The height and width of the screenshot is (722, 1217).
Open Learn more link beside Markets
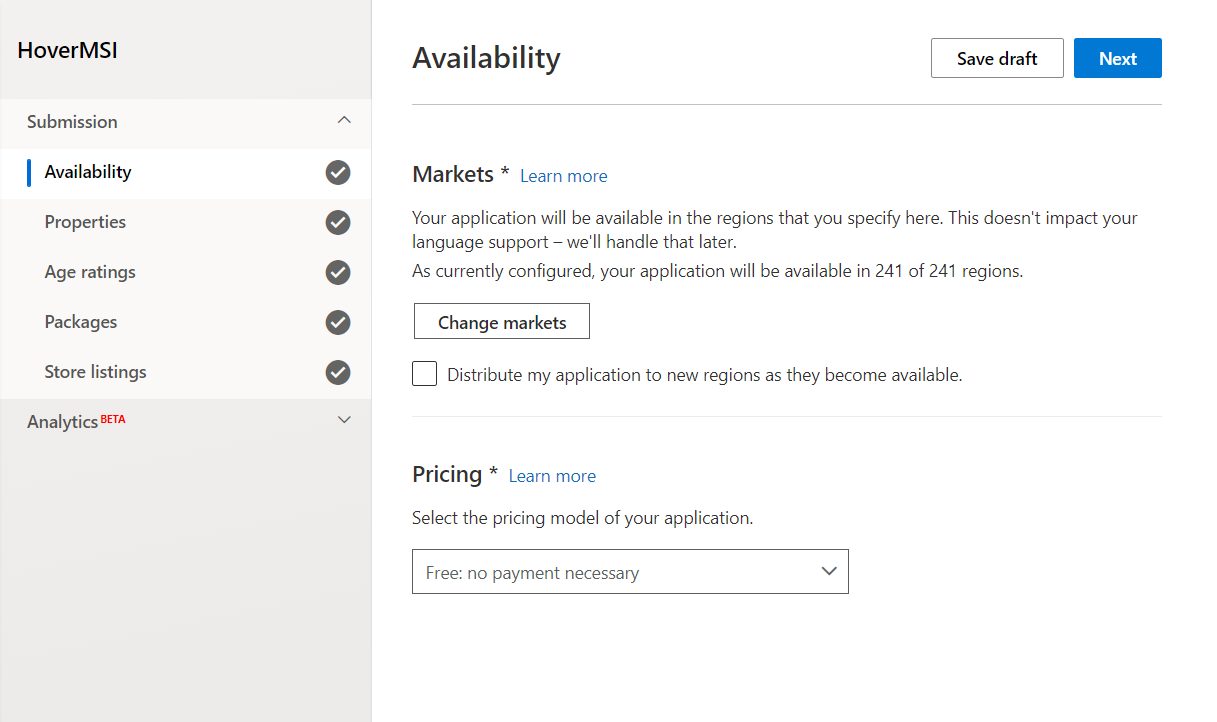(564, 176)
